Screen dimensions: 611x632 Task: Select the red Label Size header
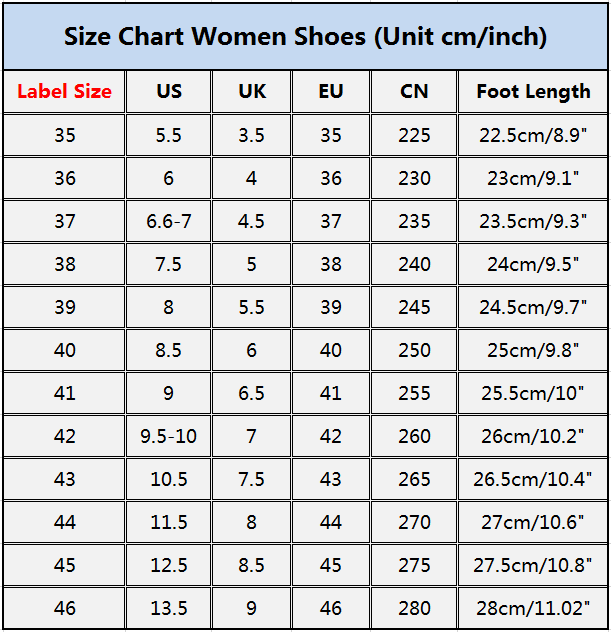(64, 92)
